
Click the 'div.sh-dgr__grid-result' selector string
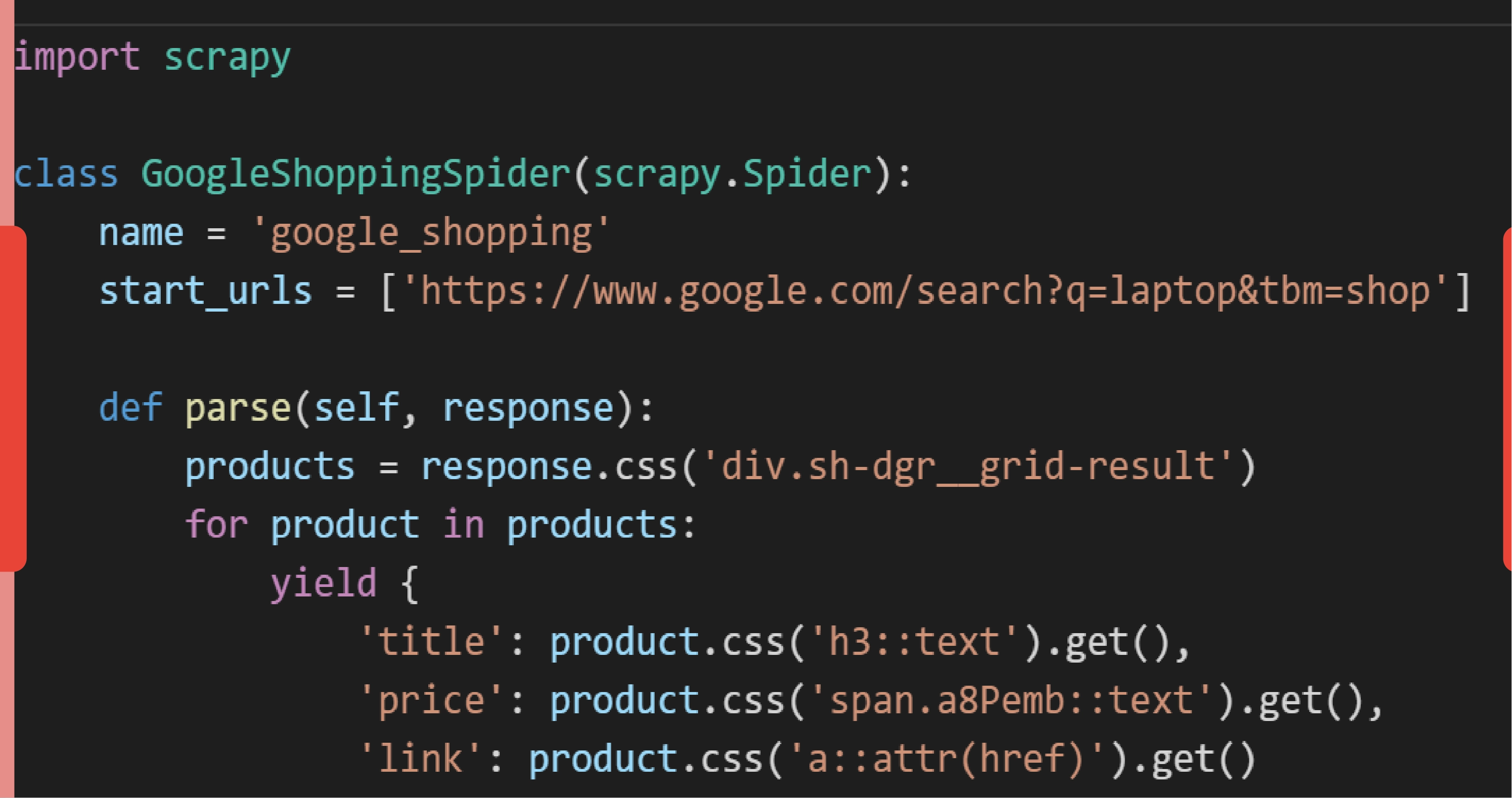pos(968,467)
